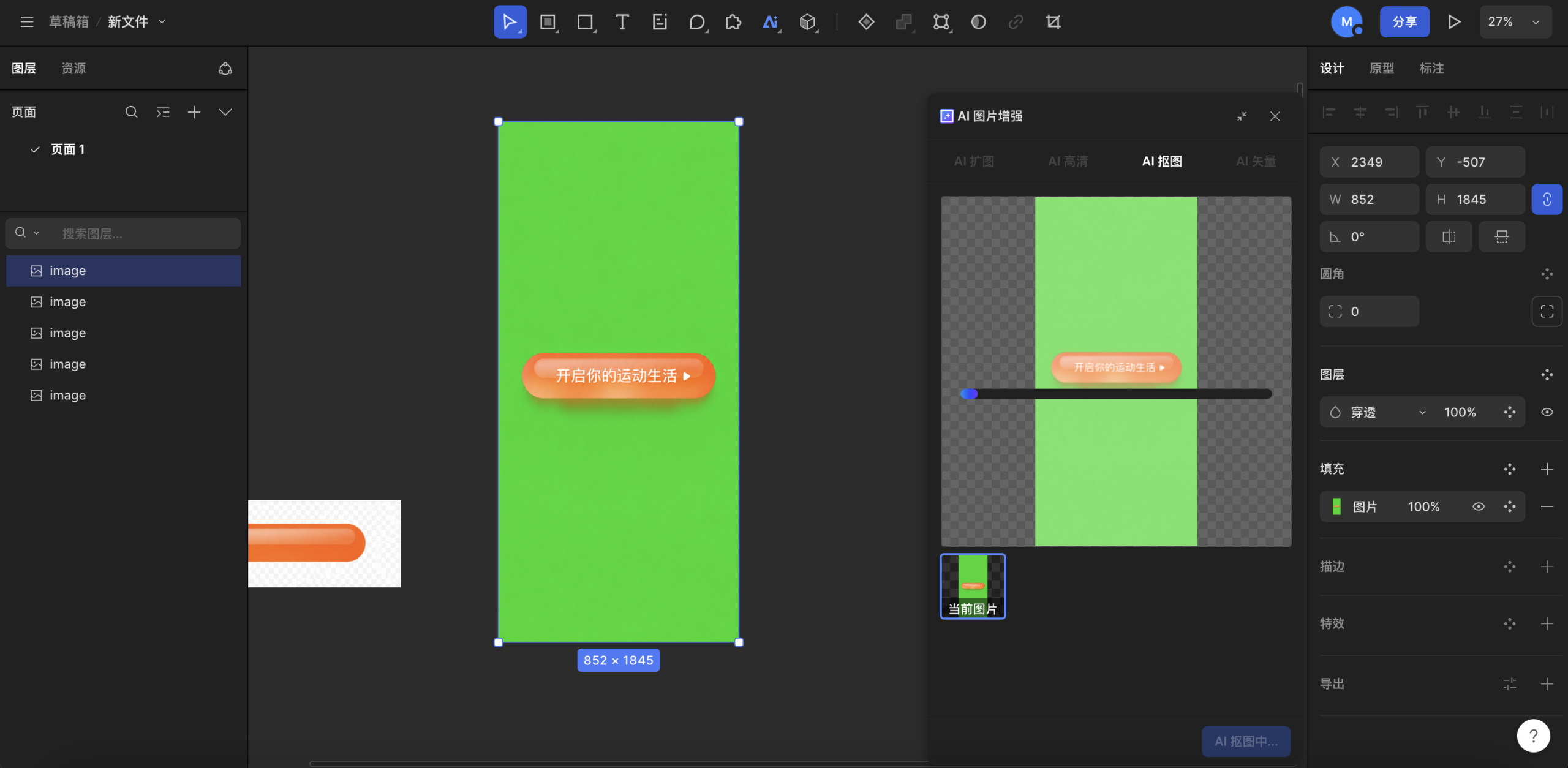Toggle the aspect ratio lock
This screenshot has height=768, width=1568.
tap(1547, 199)
